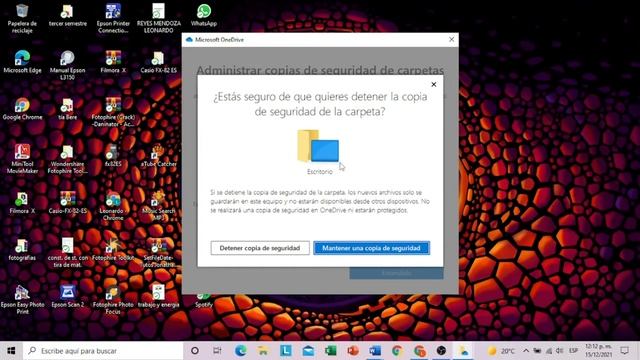Select the fx82ES desktop icon
The image size is (640, 360).
113,156
